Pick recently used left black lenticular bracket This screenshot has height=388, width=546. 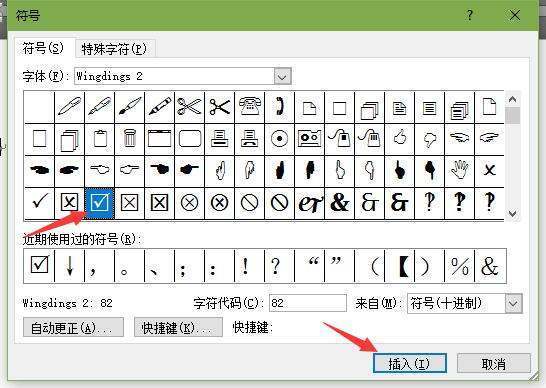[400, 265]
